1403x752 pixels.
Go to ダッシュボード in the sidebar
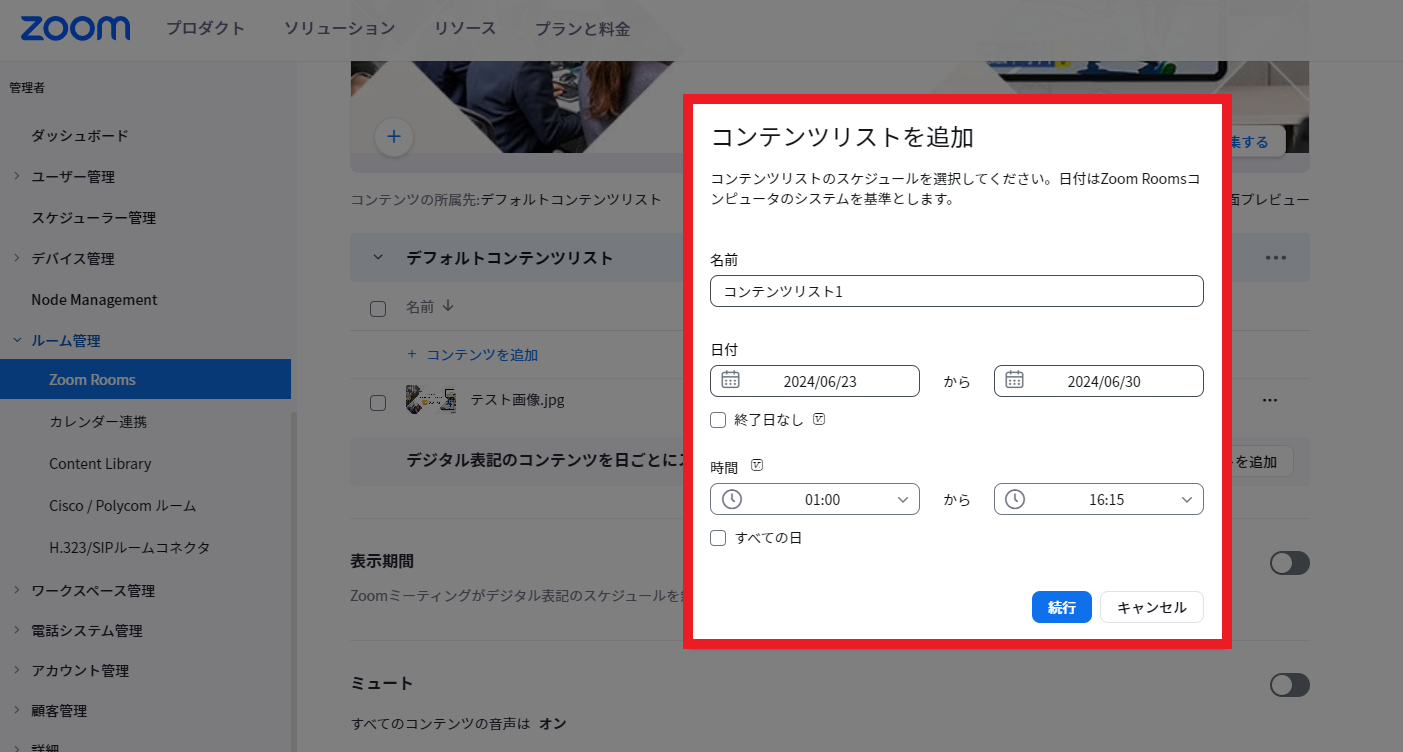(80, 135)
